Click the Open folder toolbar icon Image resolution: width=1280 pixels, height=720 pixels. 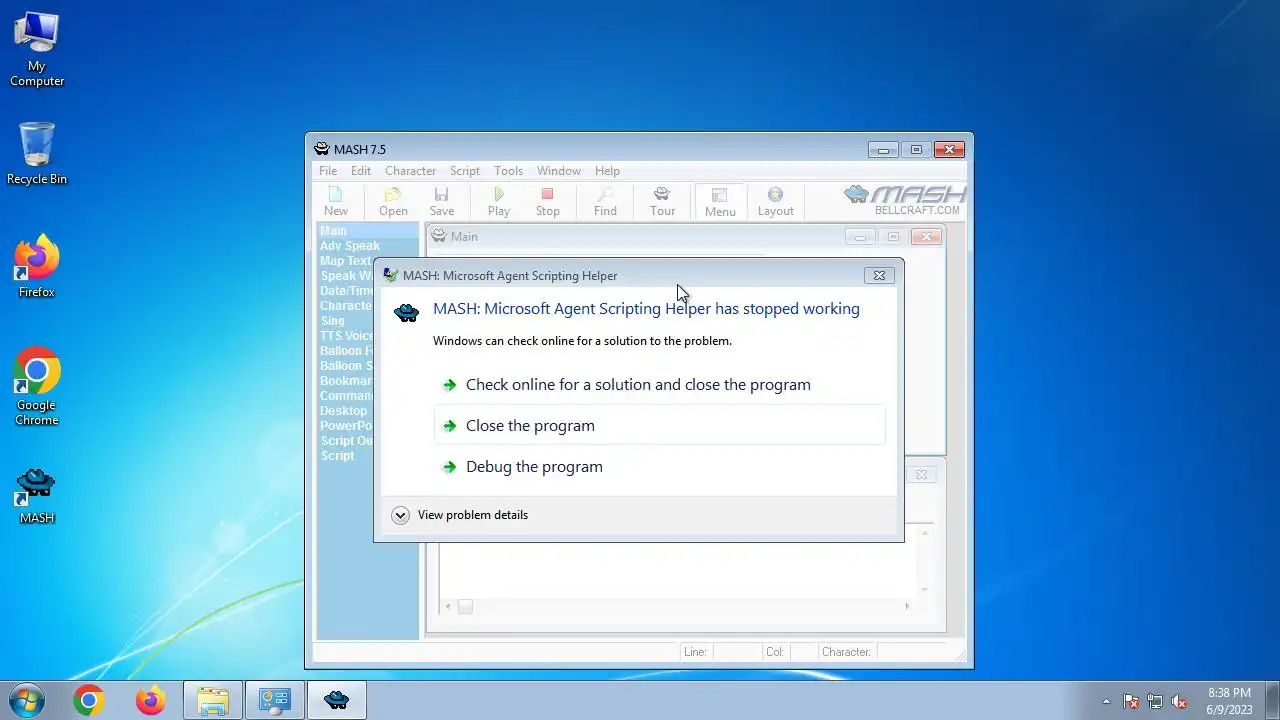[393, 201]
